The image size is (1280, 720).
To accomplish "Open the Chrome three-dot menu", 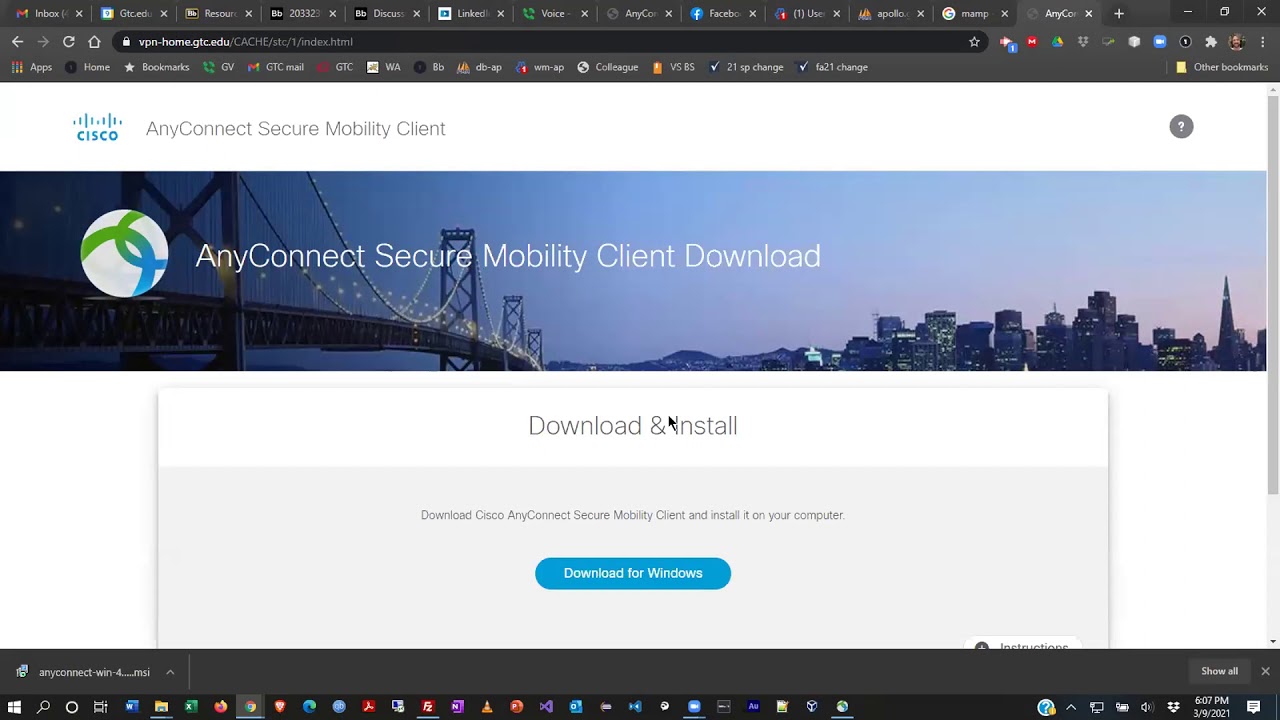I will point(1263,42).
